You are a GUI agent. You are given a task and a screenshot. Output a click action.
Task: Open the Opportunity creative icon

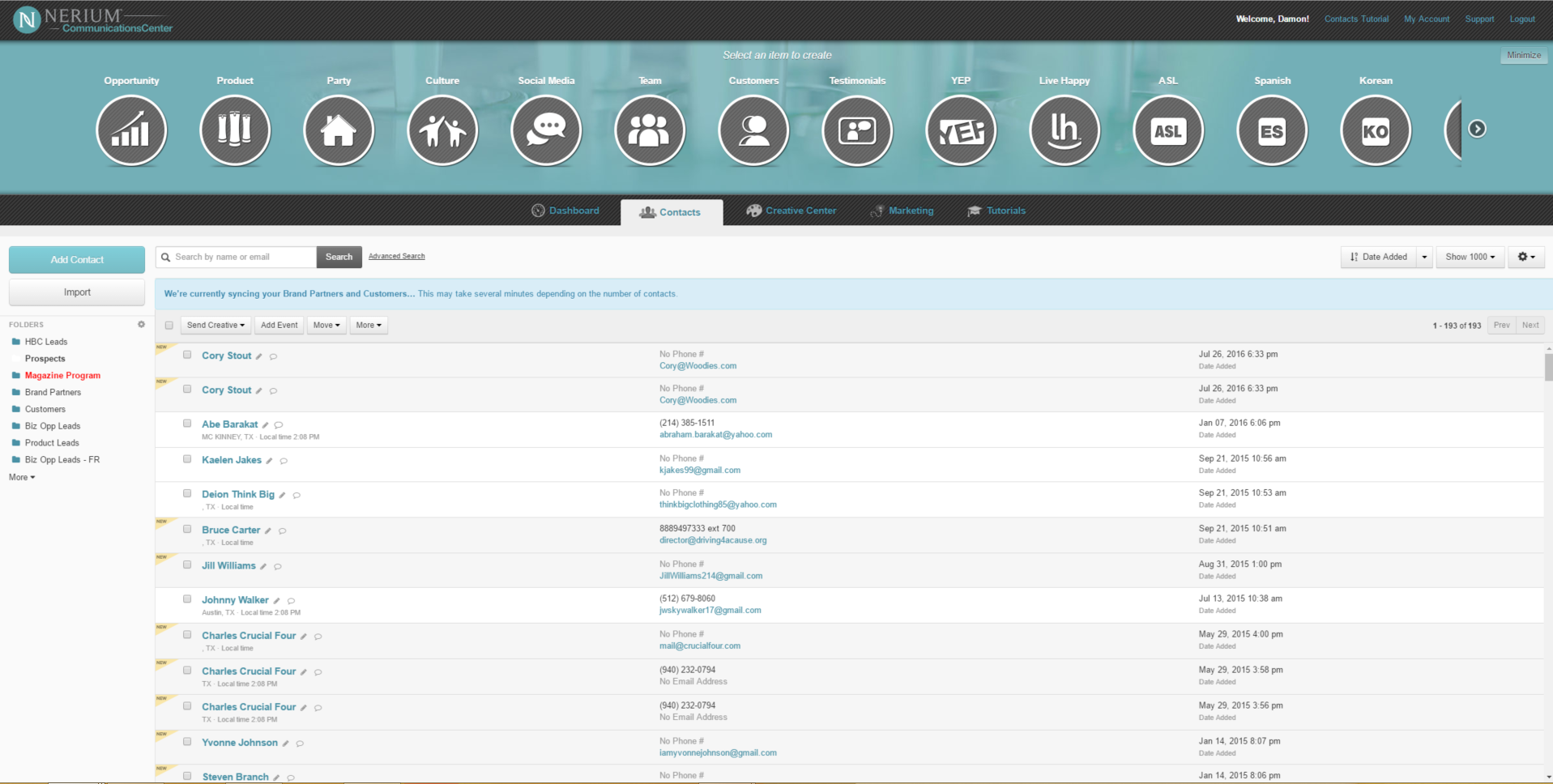pos(131,130)
